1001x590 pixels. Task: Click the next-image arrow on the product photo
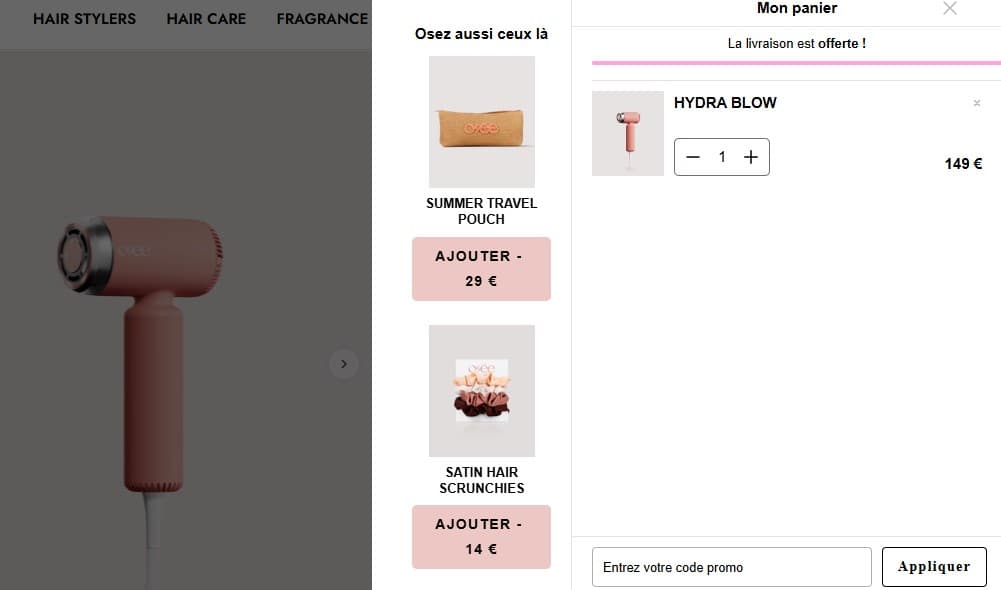coord(344,364)
